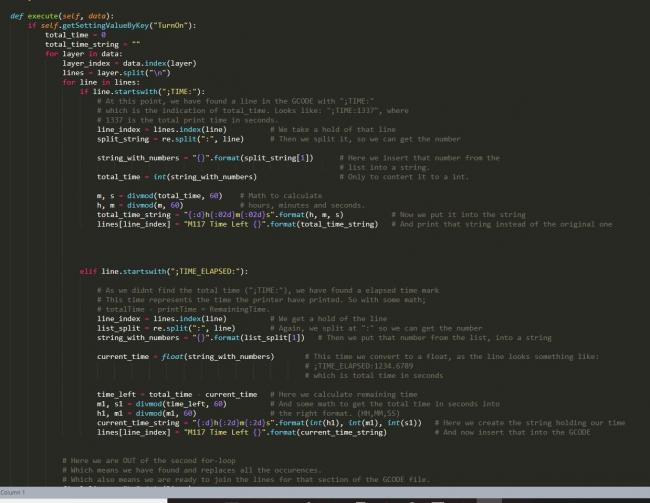Click the 'current_time = float(string_with_numbers)' line
This screenshot has height=503, width=650.
tap(185, 356)
